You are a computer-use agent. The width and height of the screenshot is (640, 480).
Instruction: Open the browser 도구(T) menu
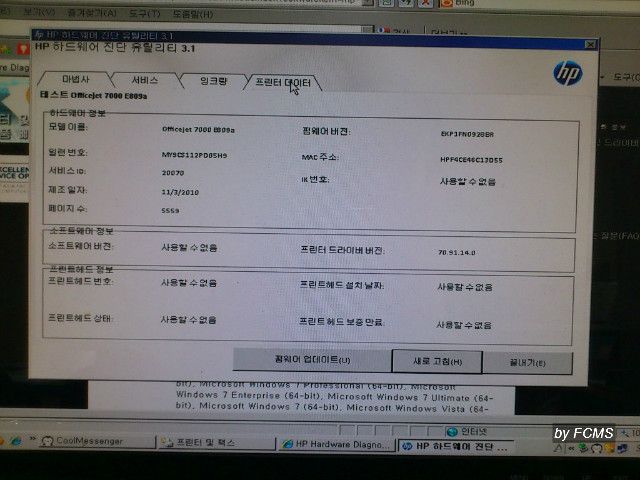coord(144,13)
